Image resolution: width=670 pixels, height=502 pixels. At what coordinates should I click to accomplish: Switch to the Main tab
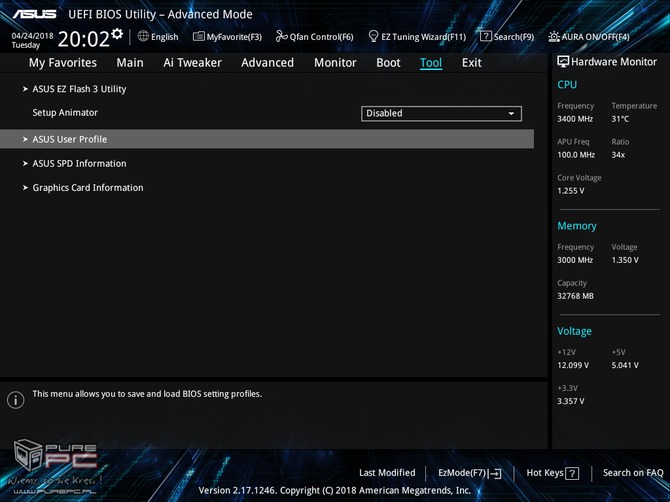[130, 63]
